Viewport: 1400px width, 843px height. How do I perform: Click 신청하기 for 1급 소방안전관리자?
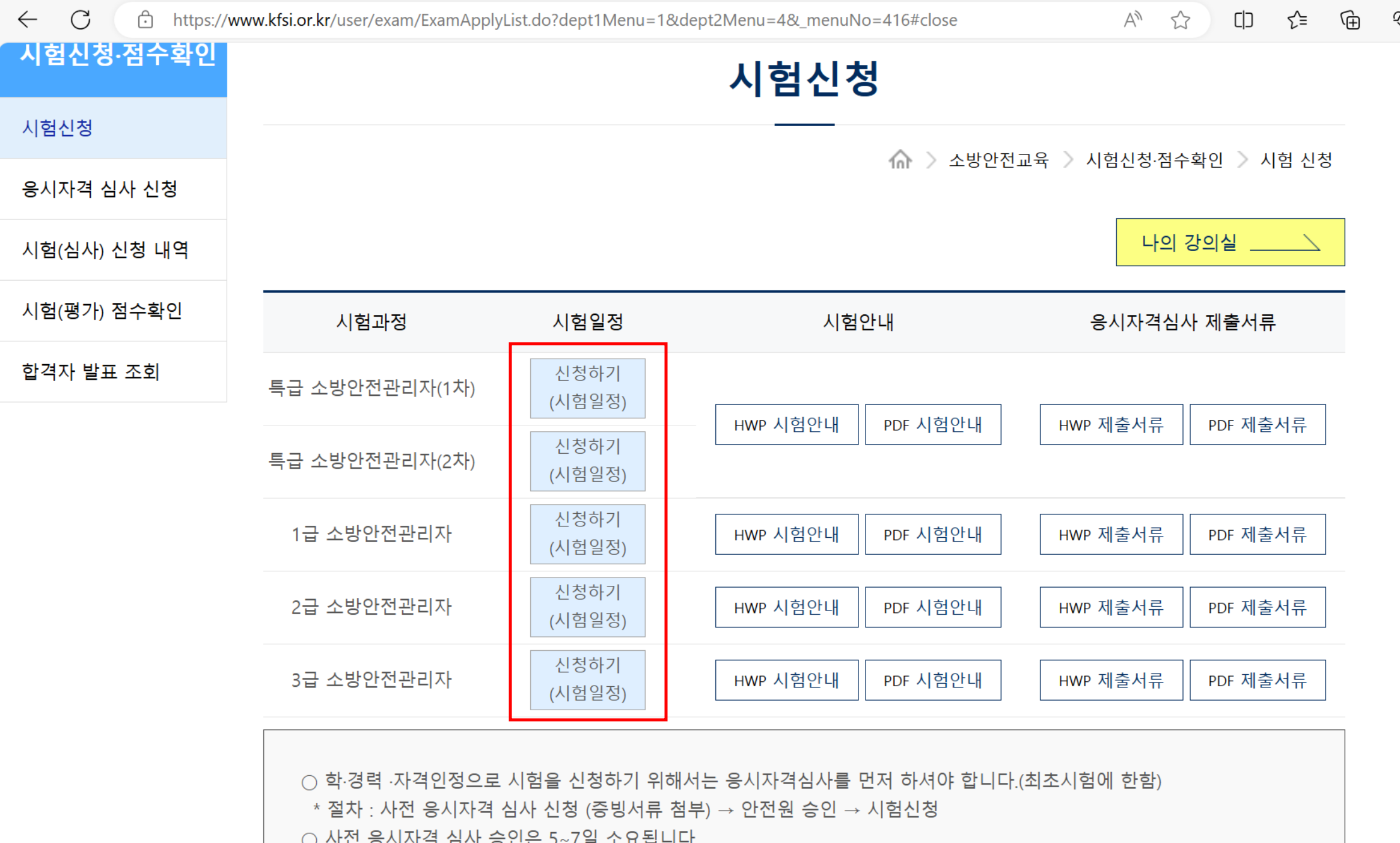(x=587, y=534)
